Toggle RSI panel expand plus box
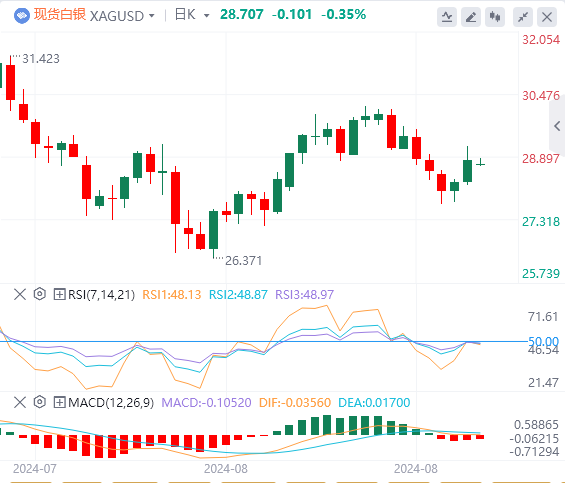This screenshot has width=565, height=483. pyautogui.click(x=59, y=294)
